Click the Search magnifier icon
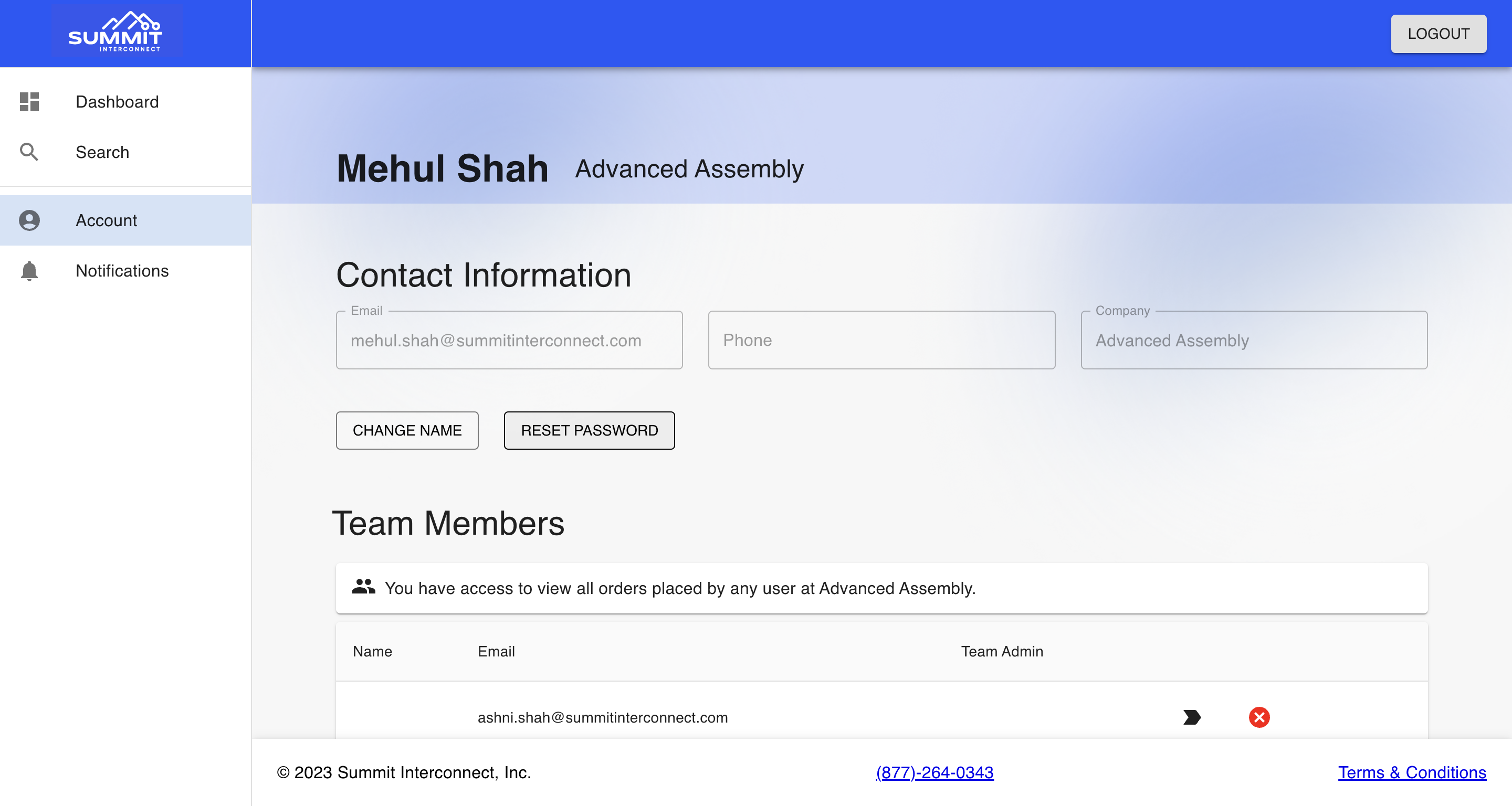Screen dimensions: 1512x806 point(29,152)
